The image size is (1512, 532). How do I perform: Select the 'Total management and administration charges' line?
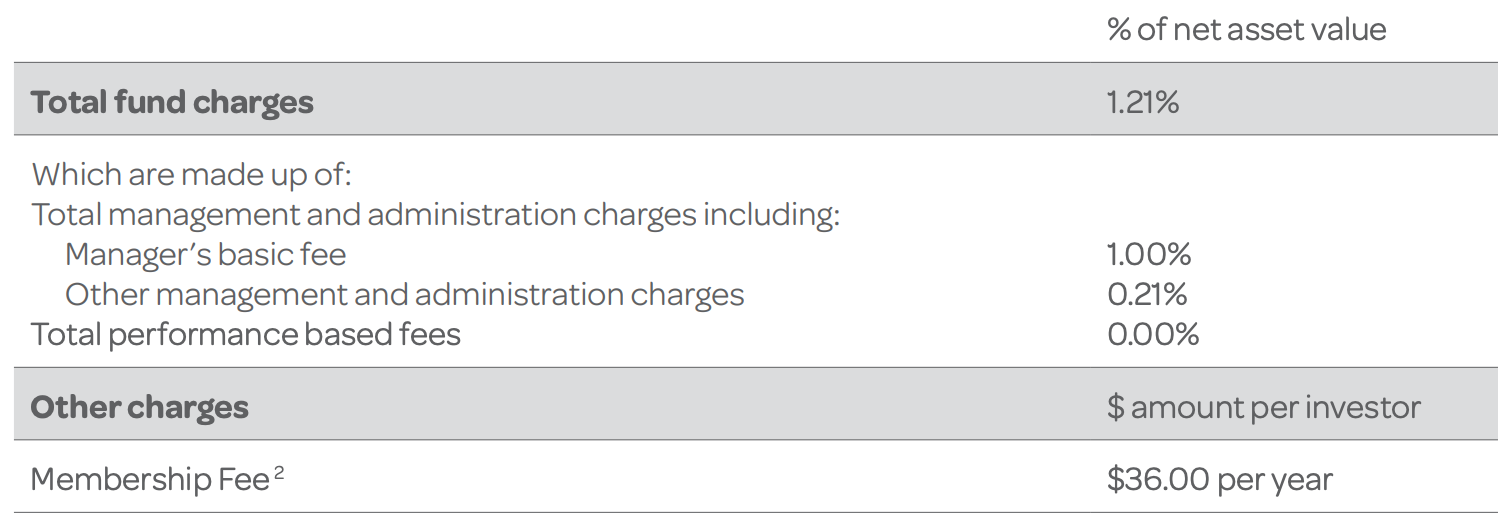click(435, 215)
